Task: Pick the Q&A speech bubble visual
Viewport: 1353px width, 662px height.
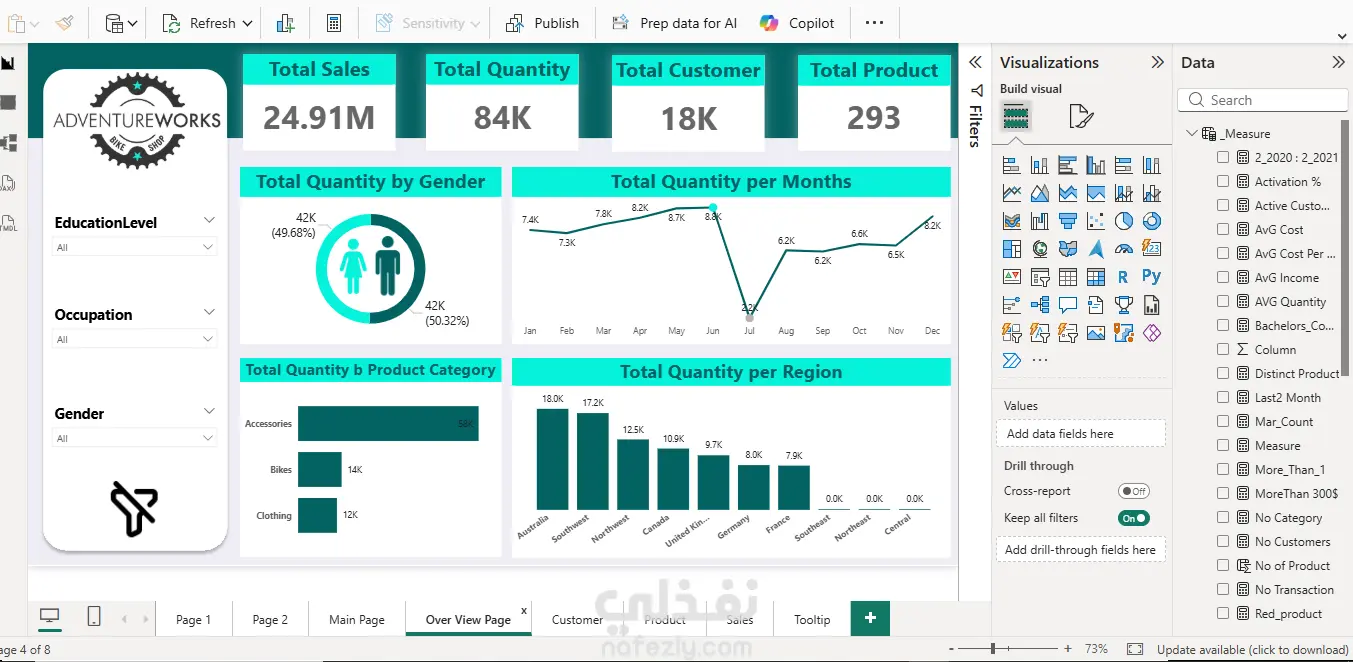Action: 1067,305
